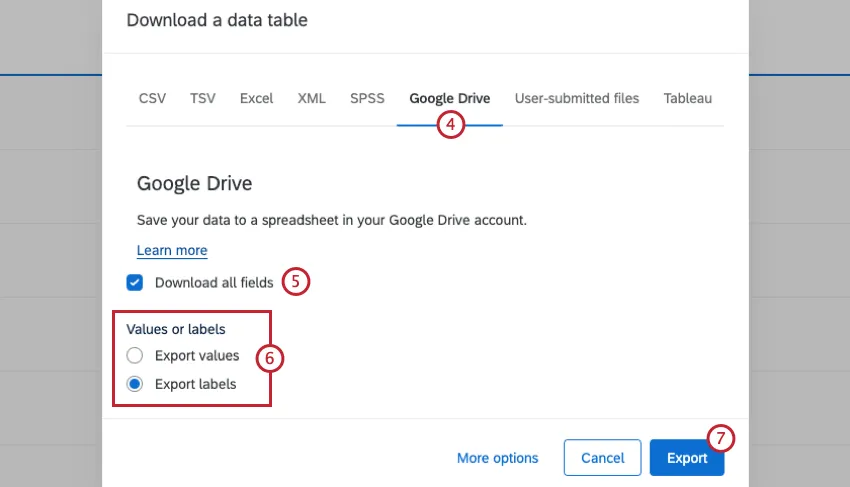Click the step 5 circle marker
The image size is (850, 487).
click(x=296, y=282)
